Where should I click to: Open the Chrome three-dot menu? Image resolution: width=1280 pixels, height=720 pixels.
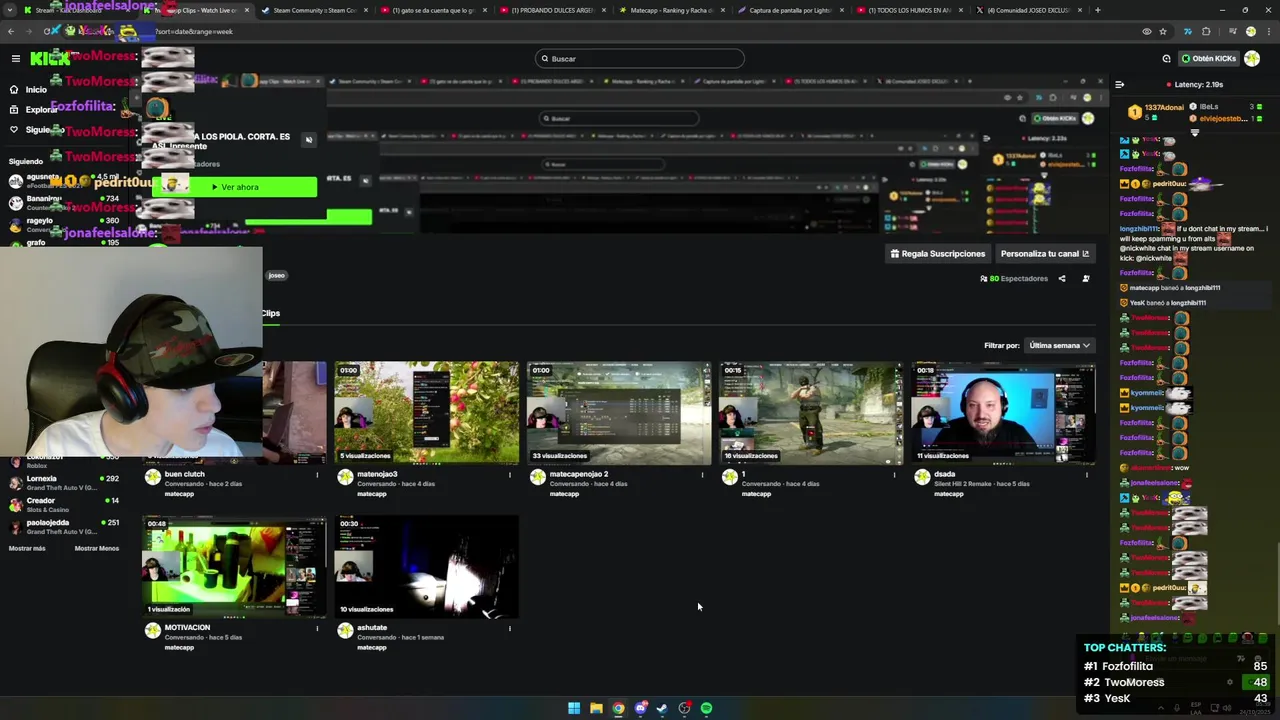tap(1268, 32)
